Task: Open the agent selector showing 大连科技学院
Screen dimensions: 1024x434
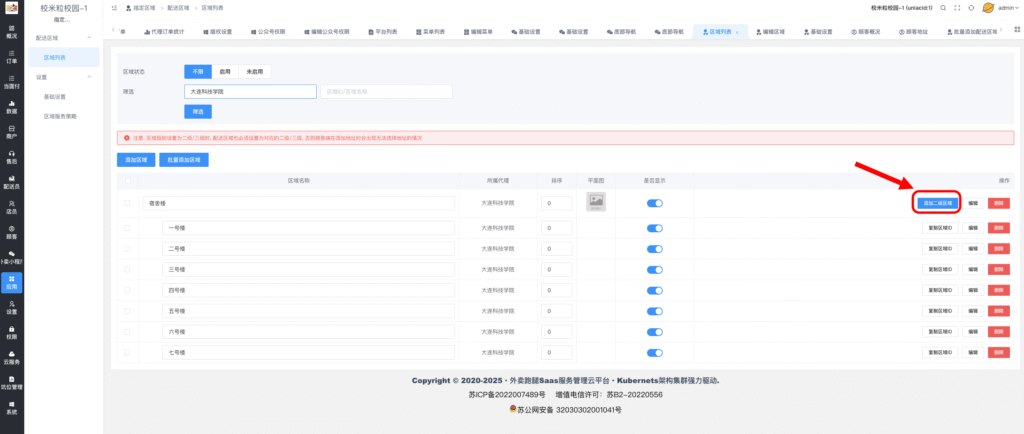Action: [251, 92]
